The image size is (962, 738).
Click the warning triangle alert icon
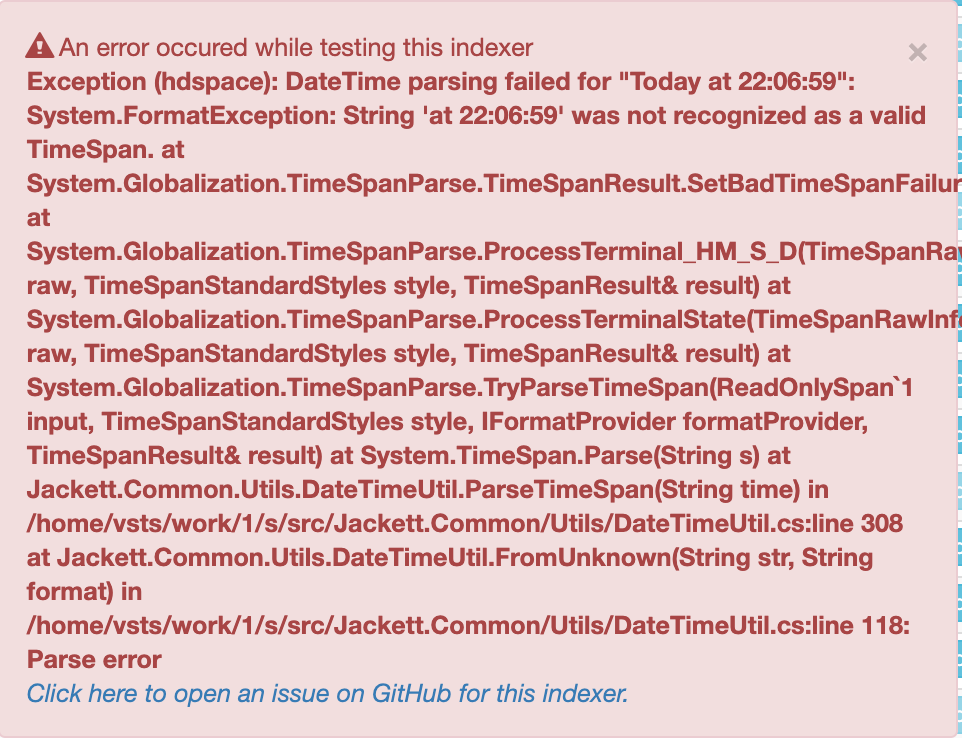(38, 46)
